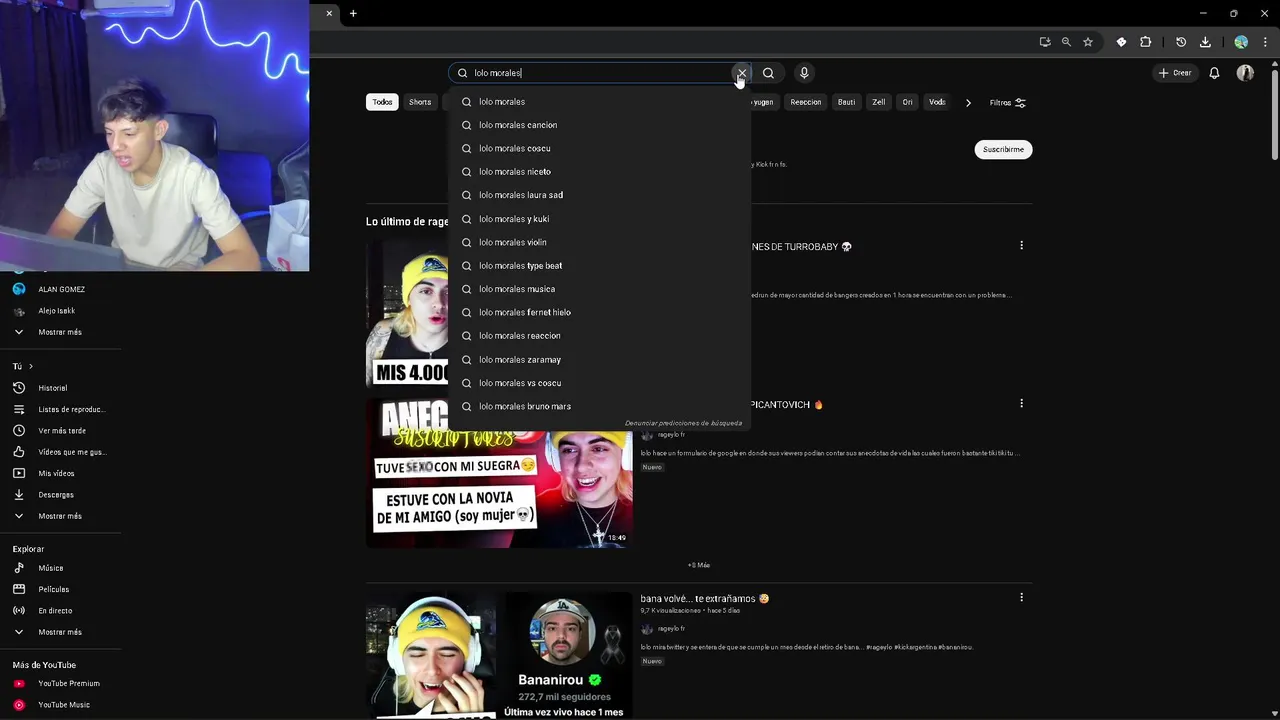Screen dimensions: 1280x720
Task: Open browser extensions puzzle icon
Action: pos(1146,42)
